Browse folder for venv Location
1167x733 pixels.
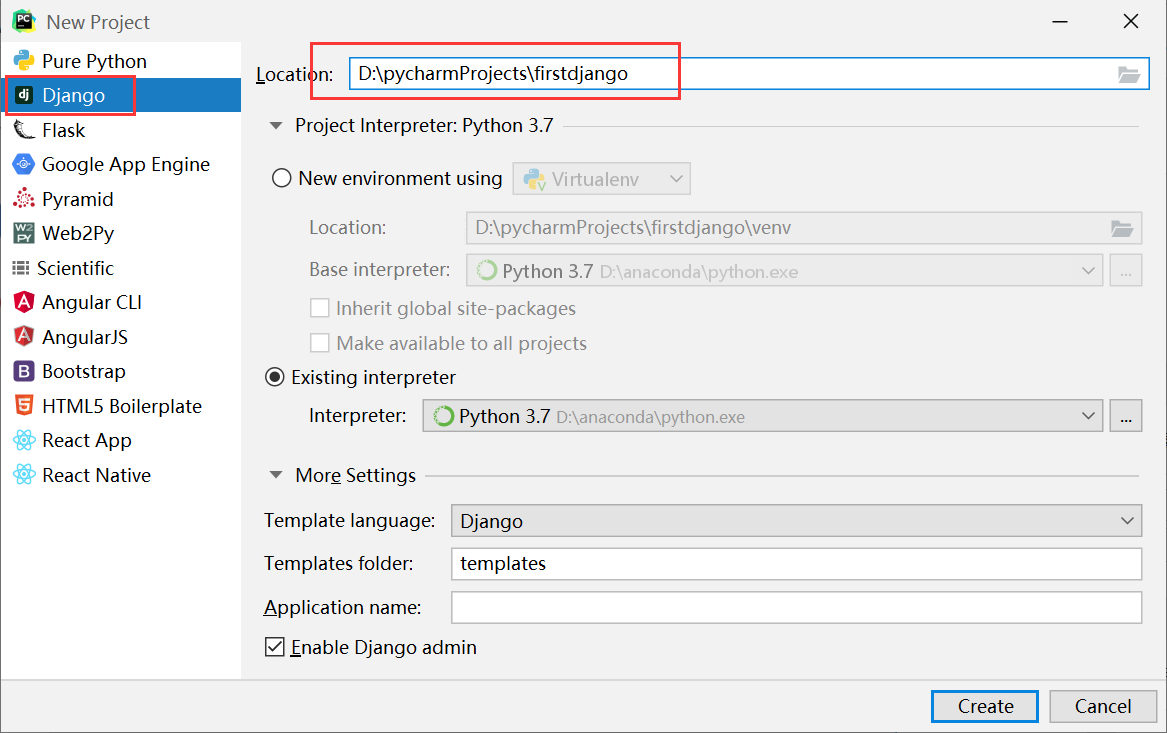coord(1122,228)
